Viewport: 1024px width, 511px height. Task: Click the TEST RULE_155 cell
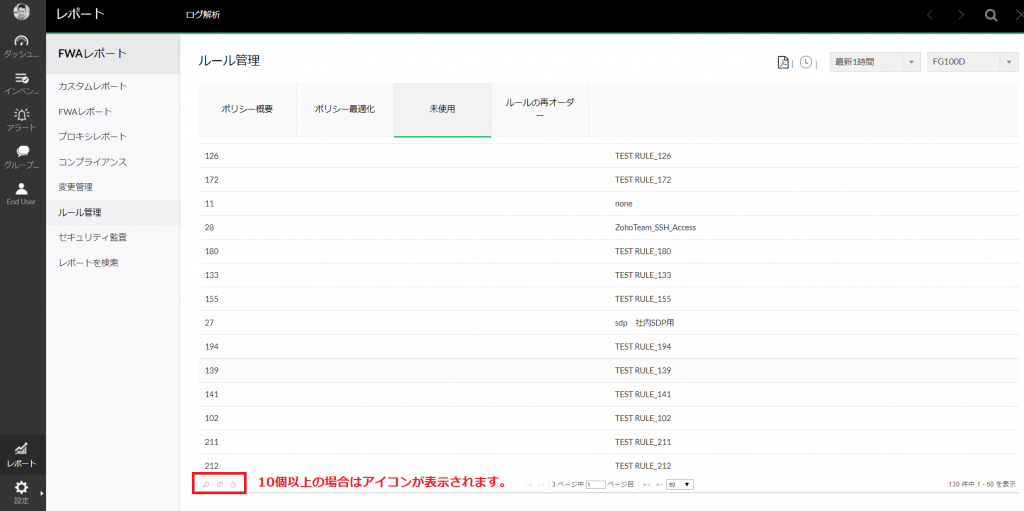(643, 299)
